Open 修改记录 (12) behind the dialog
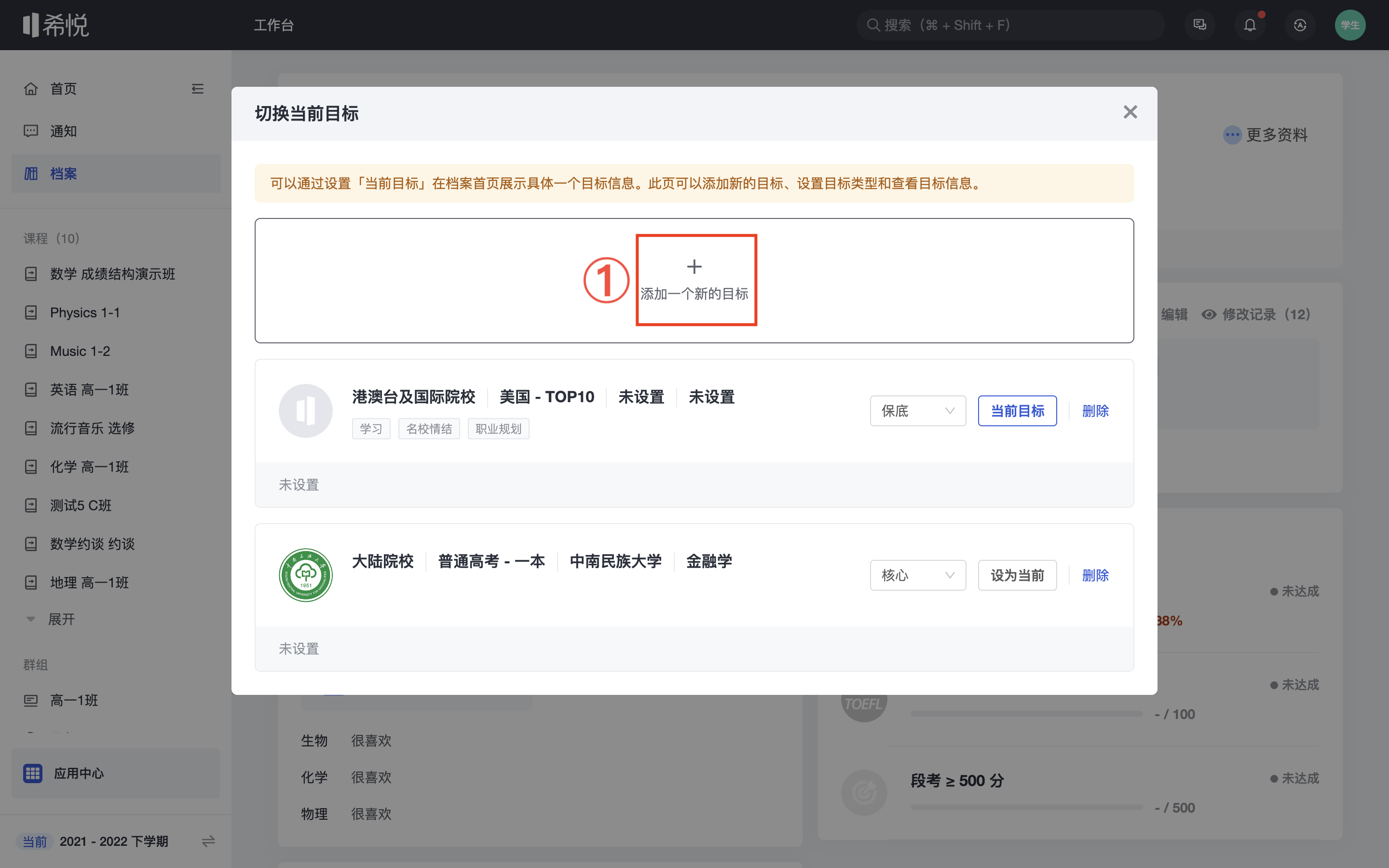This screenshot has width=1389, height=868. [1256, 314]
